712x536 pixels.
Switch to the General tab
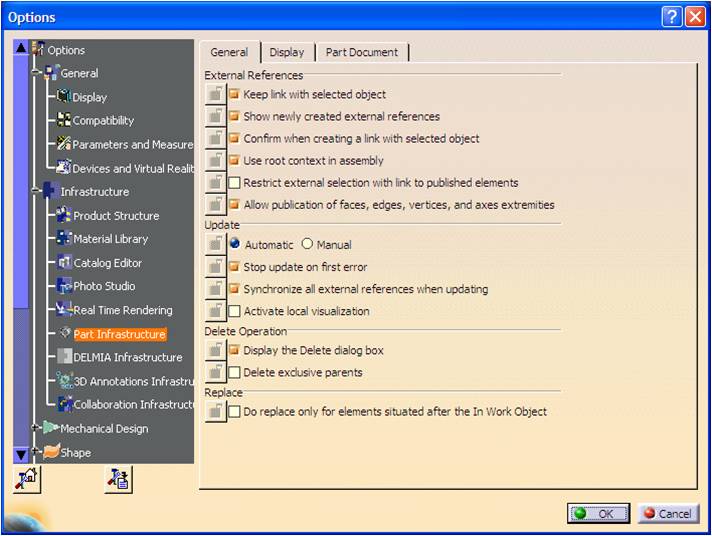click(x=229, y=52)
